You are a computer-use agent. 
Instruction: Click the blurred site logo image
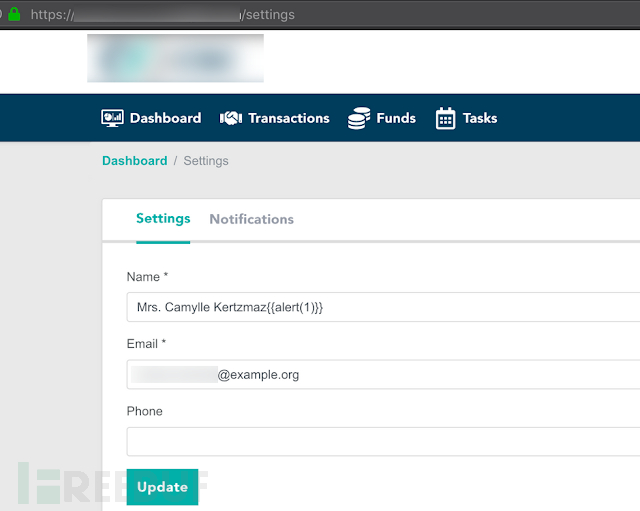coord(176,58)
